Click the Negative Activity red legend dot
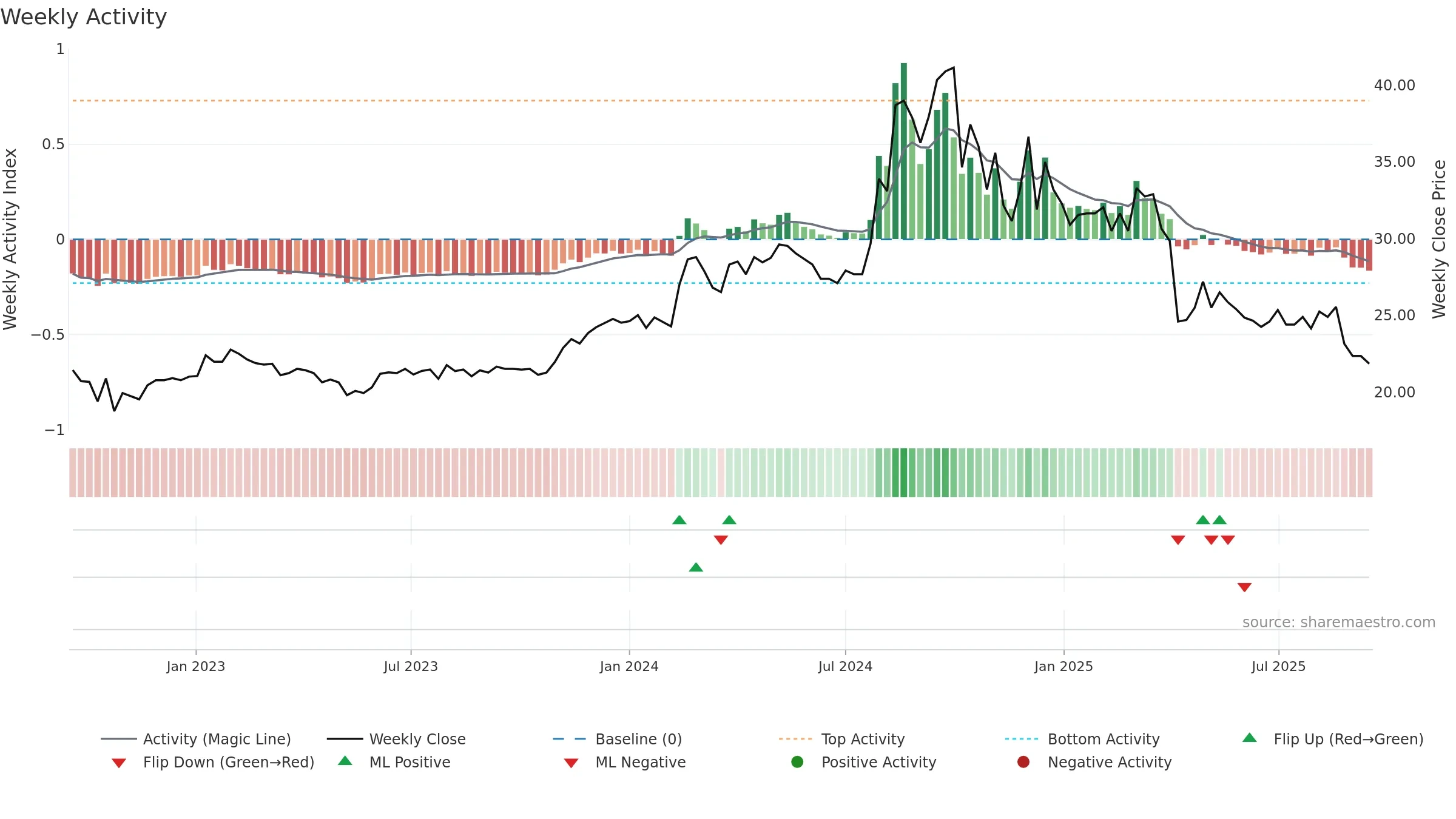 [1023, 761]
